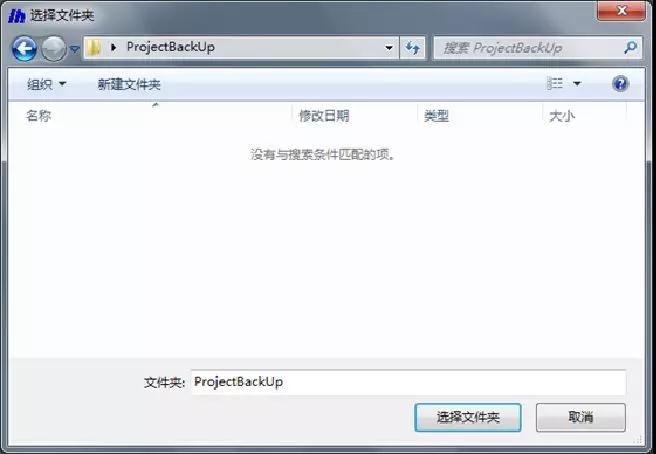Click the change view icon

[555, 84]
